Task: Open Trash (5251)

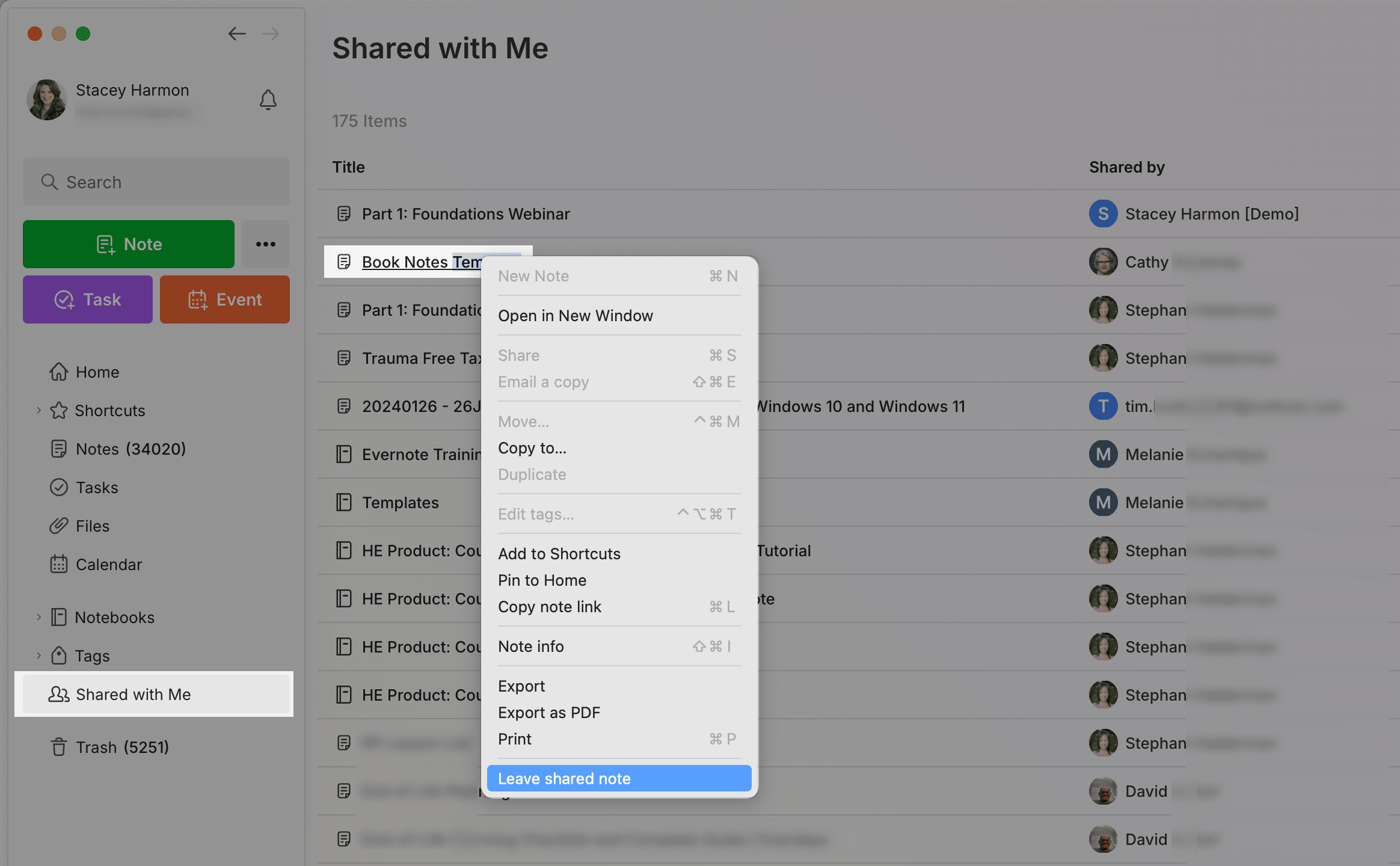Action: pos(109,748)
